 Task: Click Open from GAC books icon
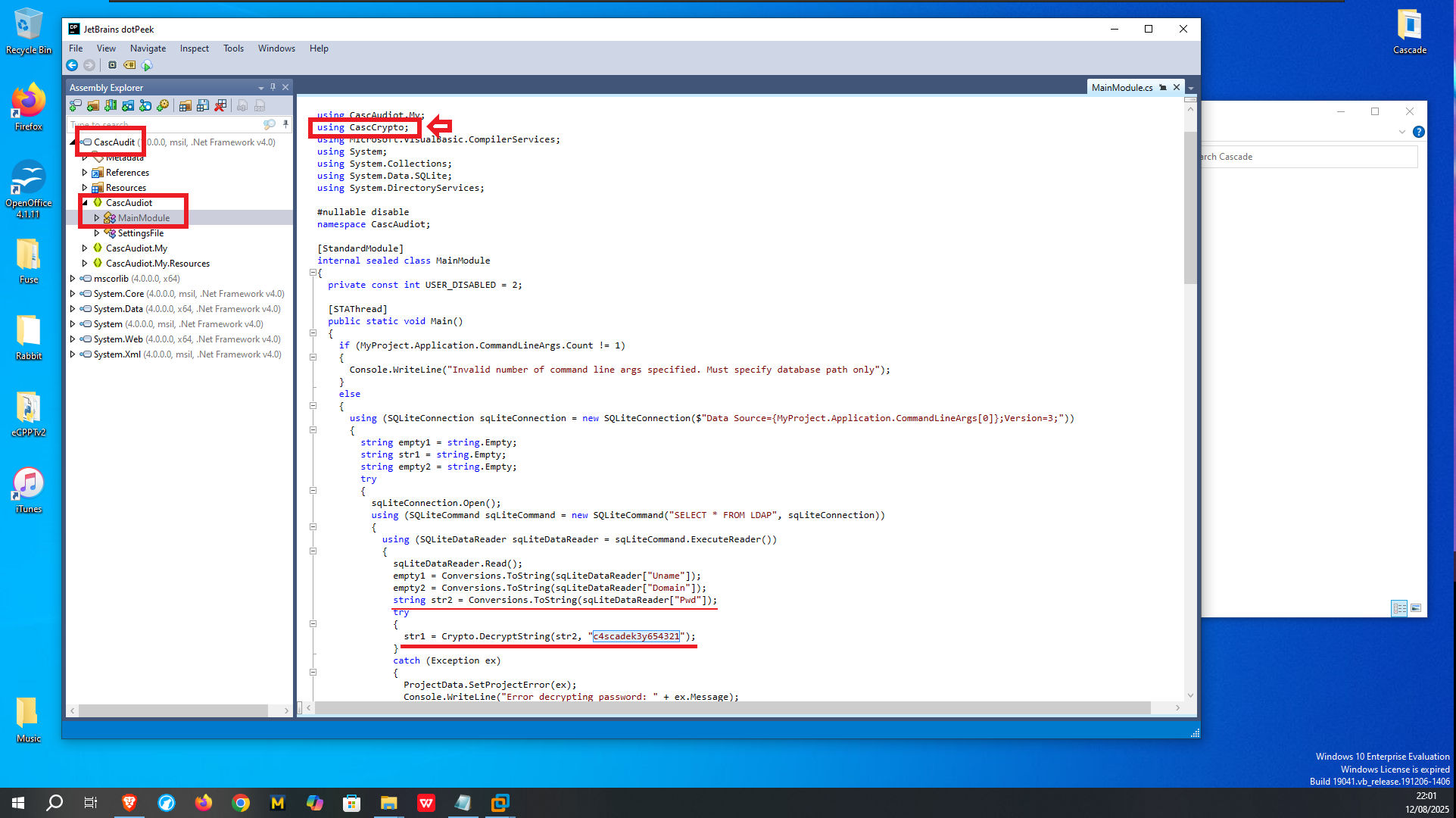111,105
